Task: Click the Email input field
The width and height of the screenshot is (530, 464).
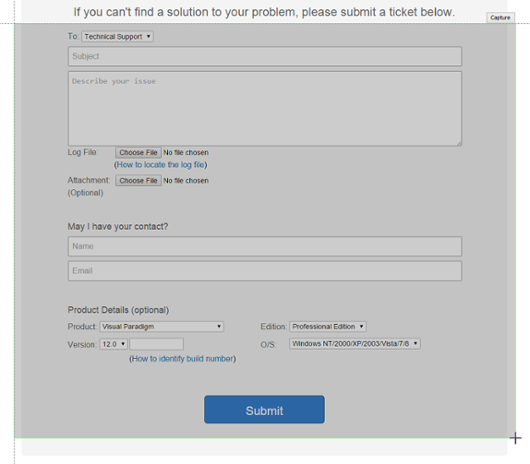Action: [x=265, y=271]
